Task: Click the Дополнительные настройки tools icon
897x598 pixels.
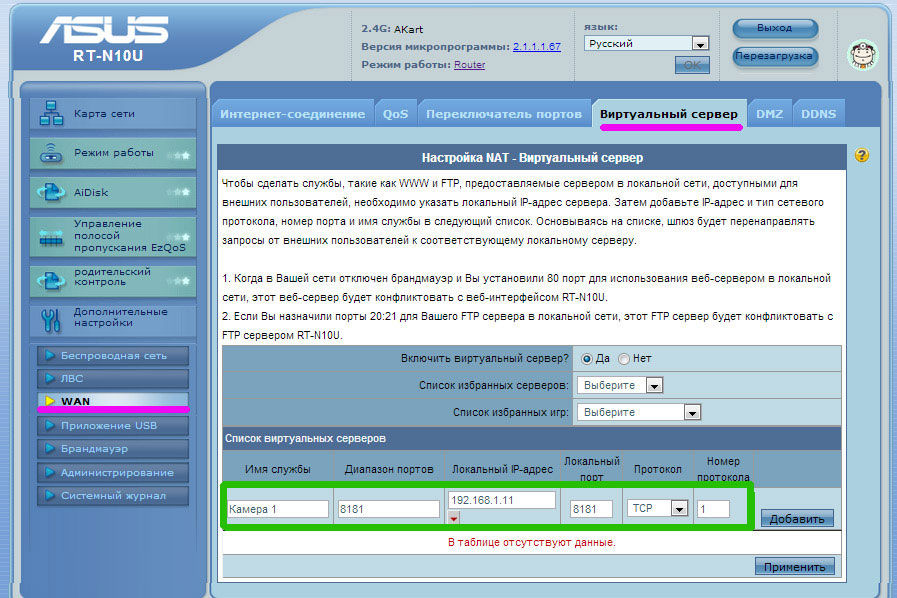Action: [51, 319]
